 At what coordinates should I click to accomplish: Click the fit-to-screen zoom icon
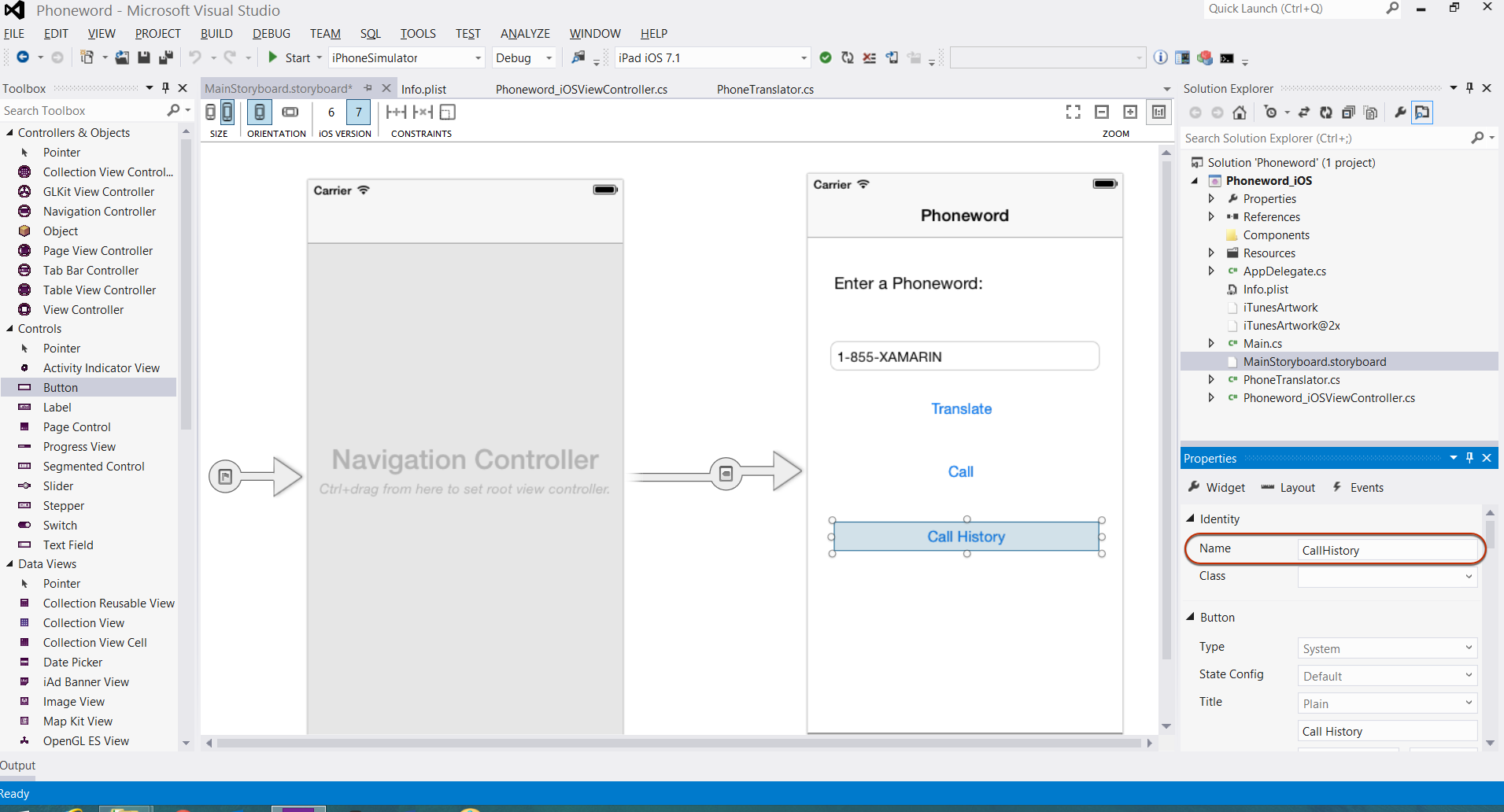[x=1073, y=113]
